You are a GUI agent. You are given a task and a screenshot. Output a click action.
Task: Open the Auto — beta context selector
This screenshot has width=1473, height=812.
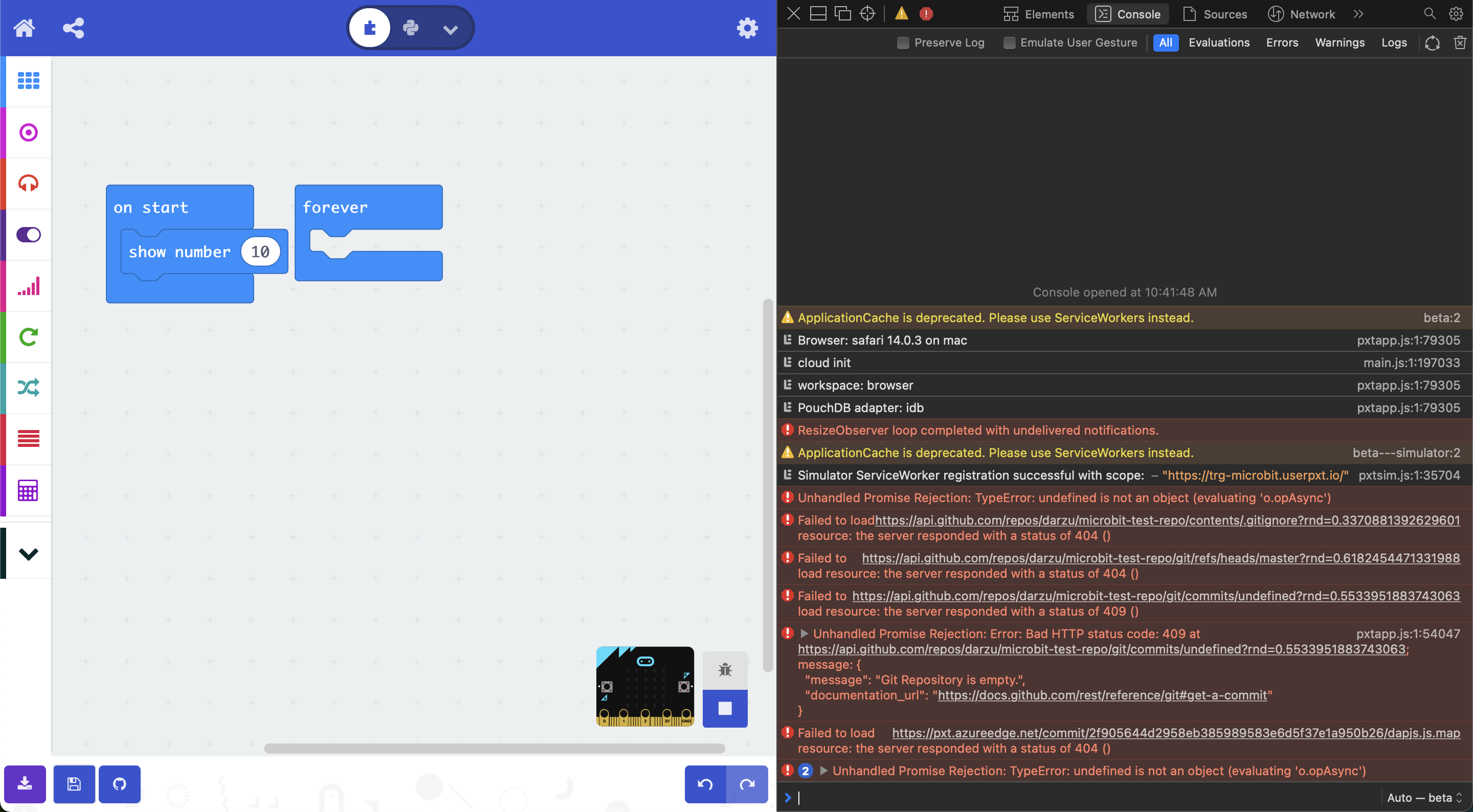1424,797
